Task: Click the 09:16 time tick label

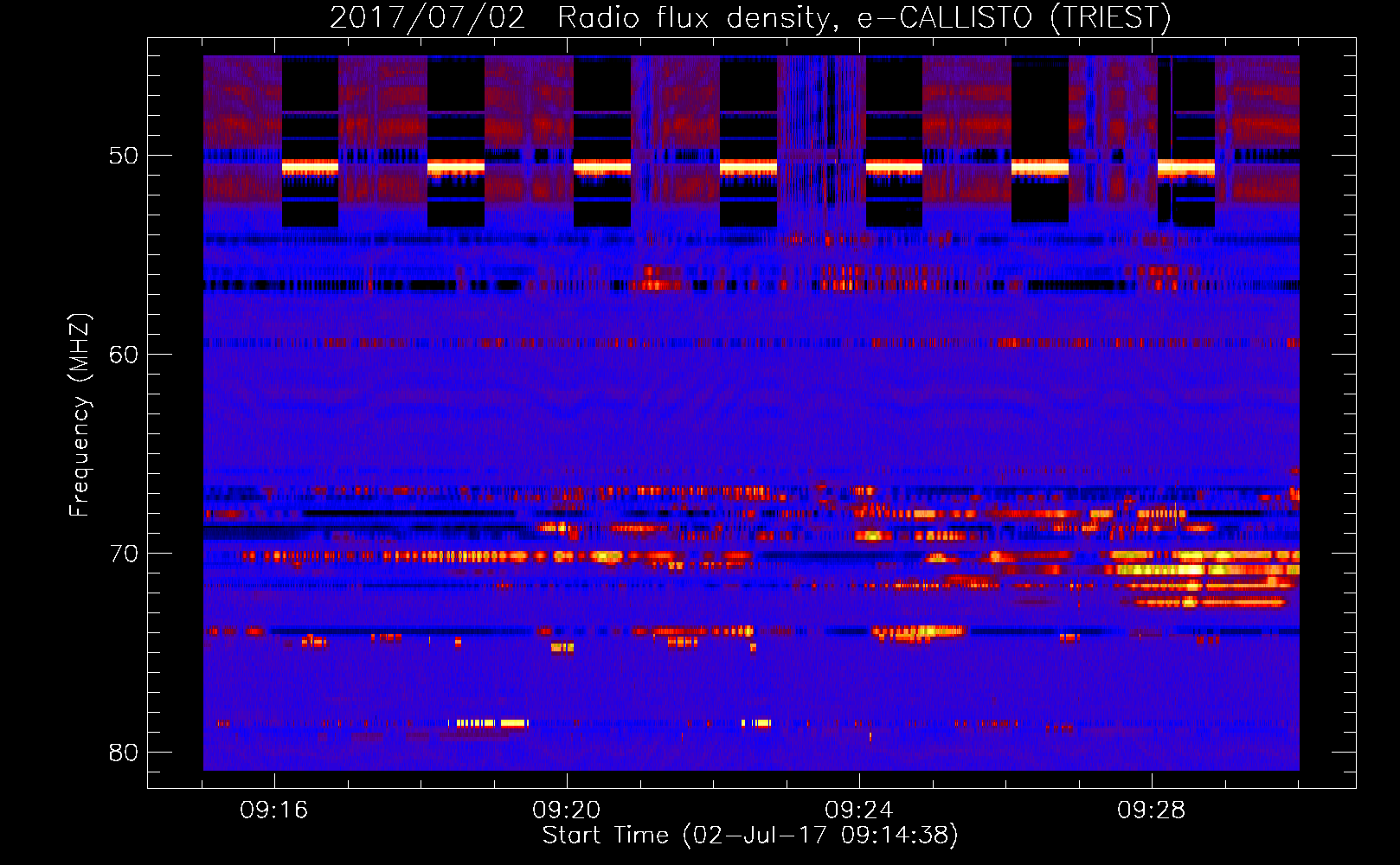Action: tap(274, 811)
